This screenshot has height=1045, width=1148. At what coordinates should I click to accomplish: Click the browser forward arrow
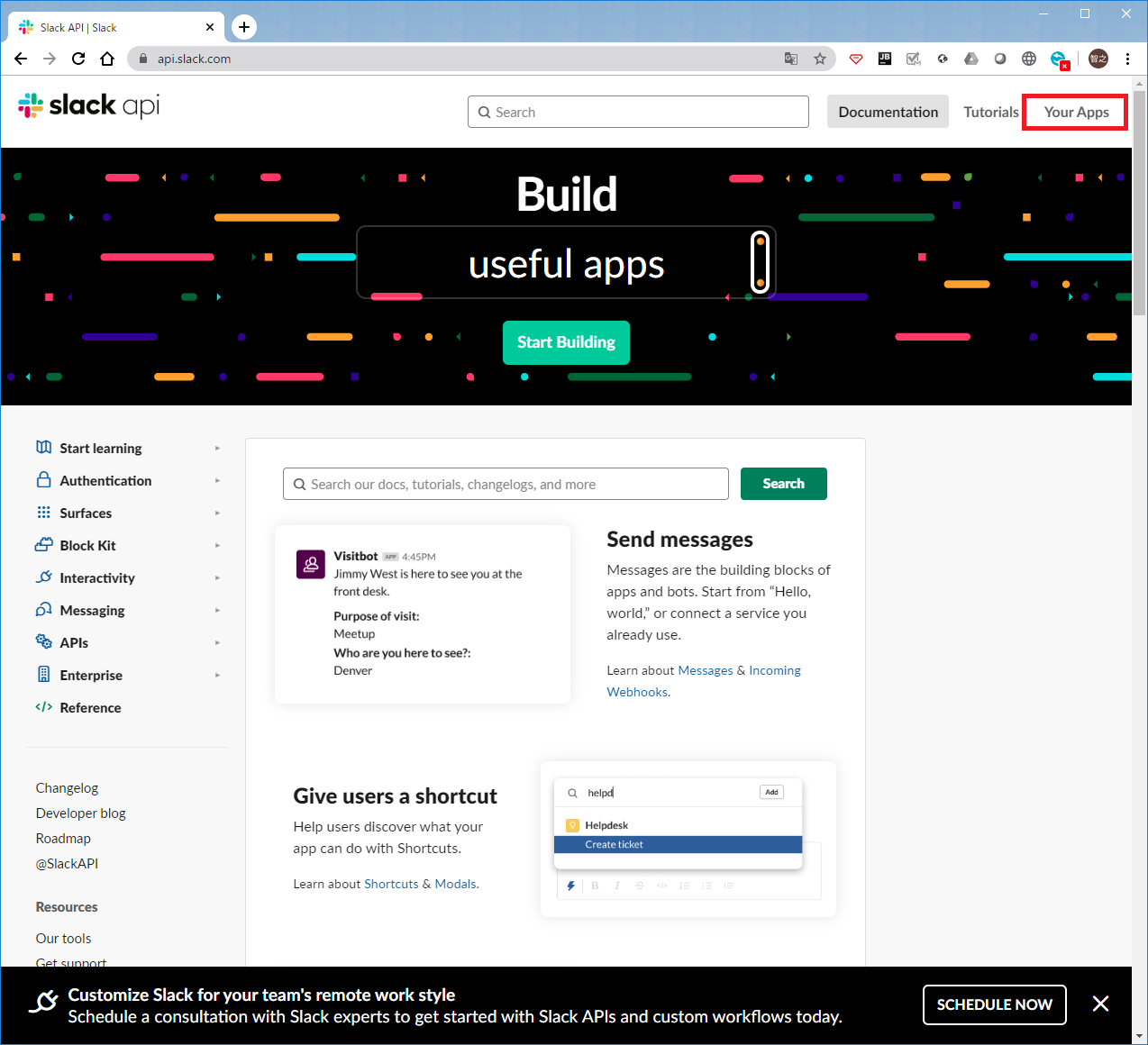tap(50, 59)
